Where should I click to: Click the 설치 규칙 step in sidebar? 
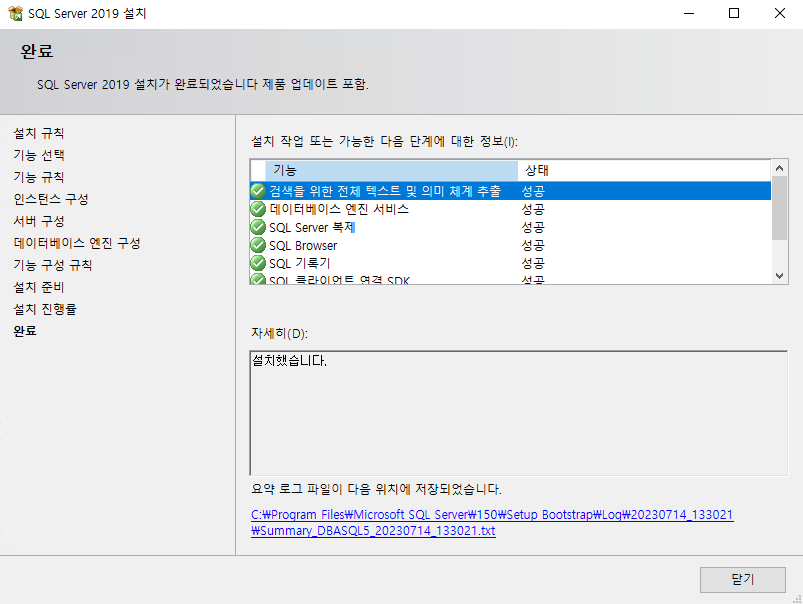tap(39, 133)
